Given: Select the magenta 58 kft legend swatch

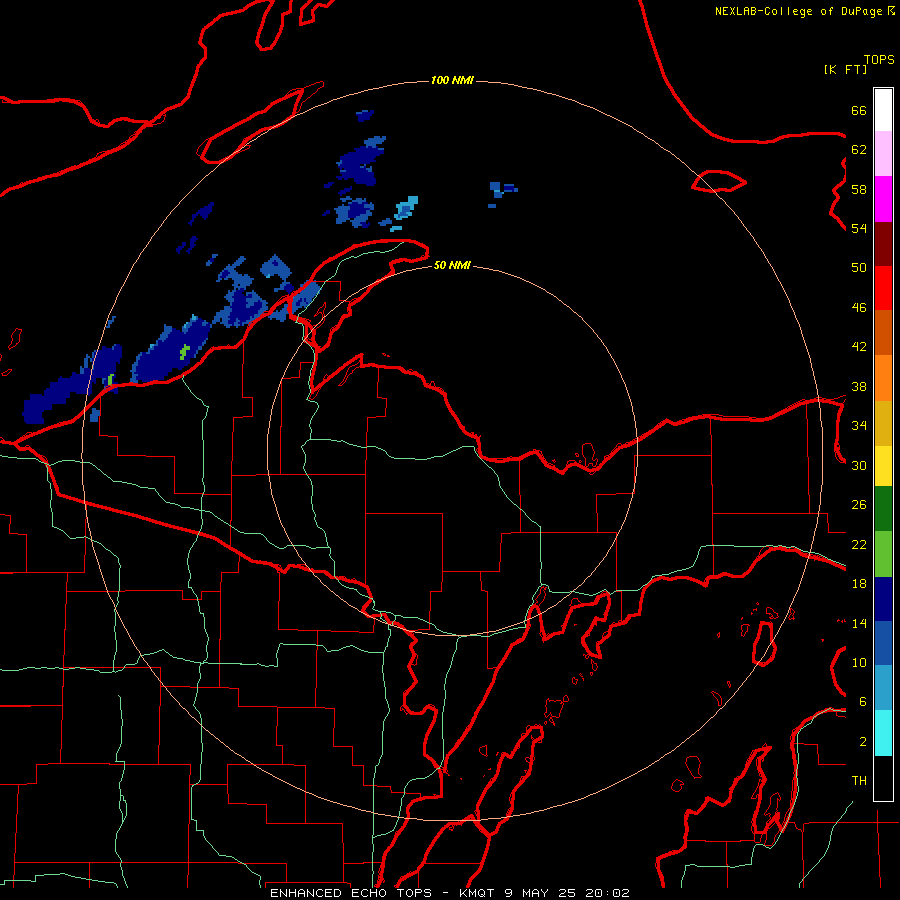Looking at the screenshot, I should (883, 199).
